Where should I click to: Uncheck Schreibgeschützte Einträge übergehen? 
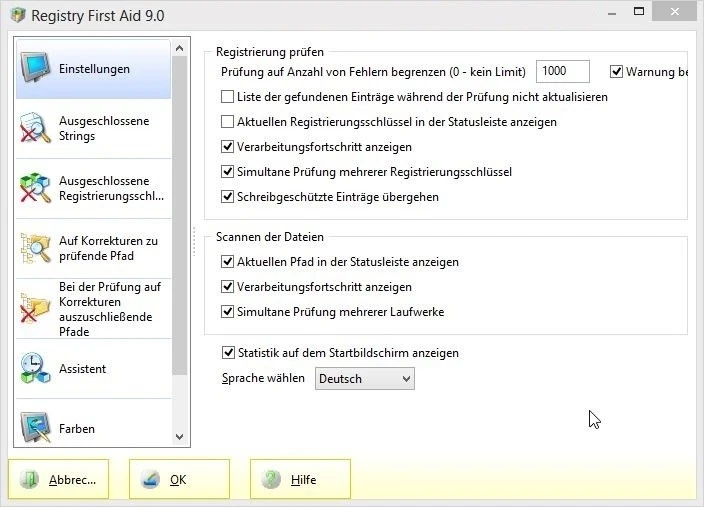(x=227, y=197)
